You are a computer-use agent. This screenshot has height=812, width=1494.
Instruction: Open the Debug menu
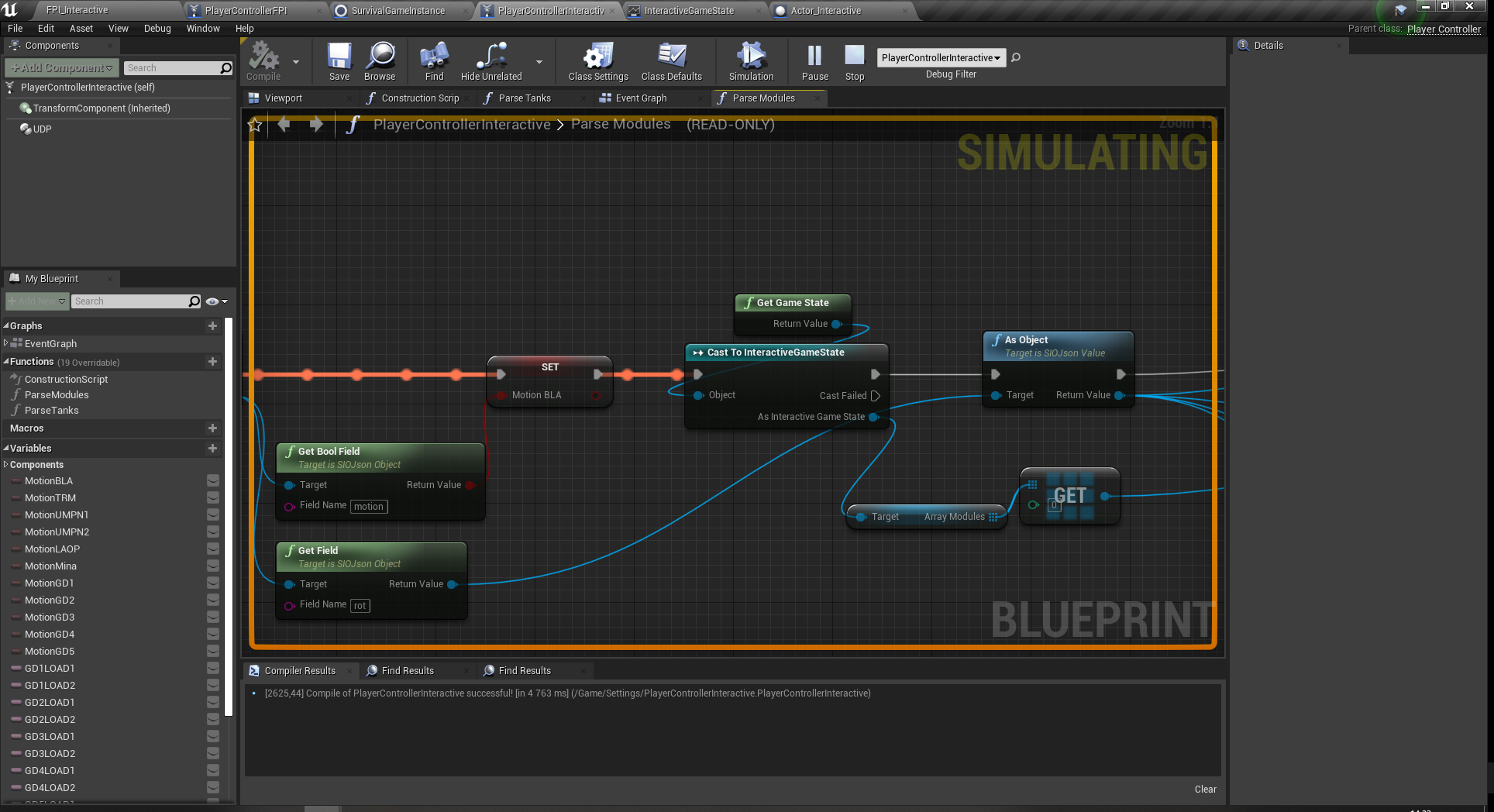click(157, 29)
